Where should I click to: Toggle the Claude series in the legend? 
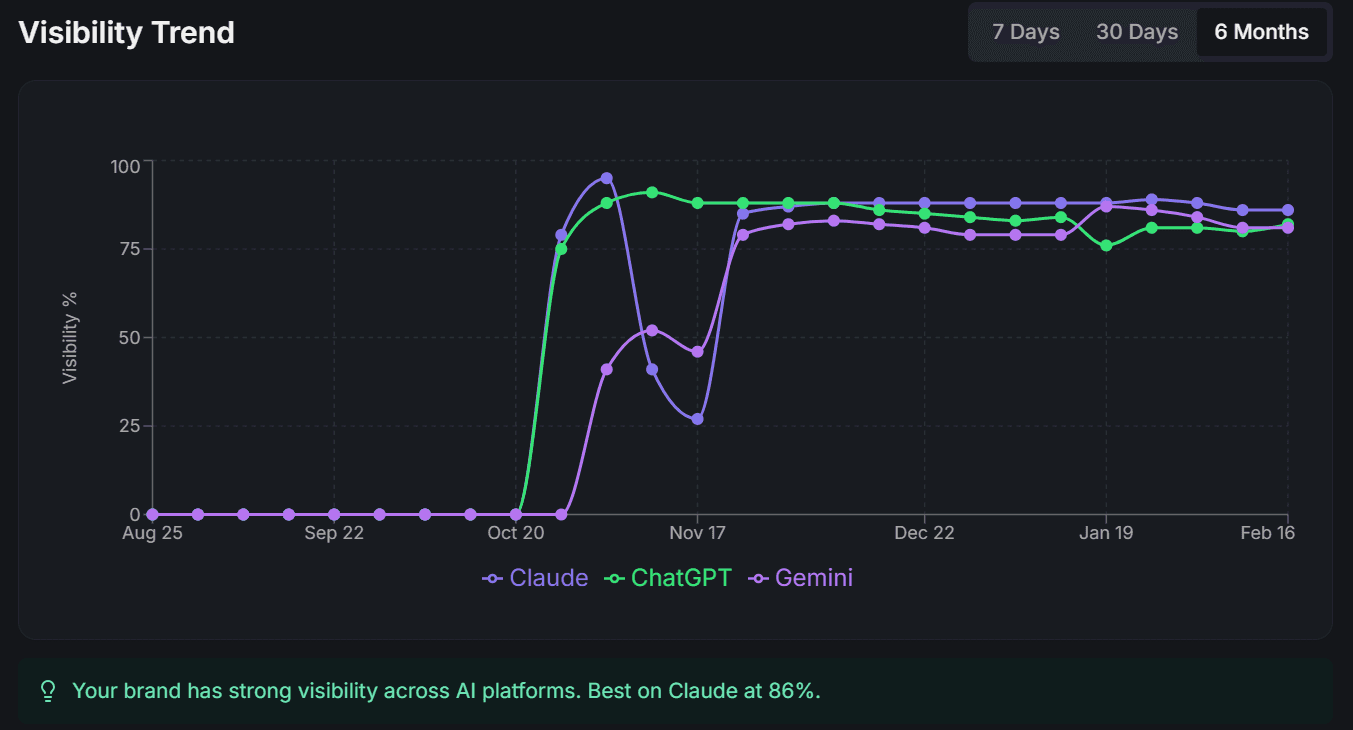pyautogui.click(x=548, y=577)
